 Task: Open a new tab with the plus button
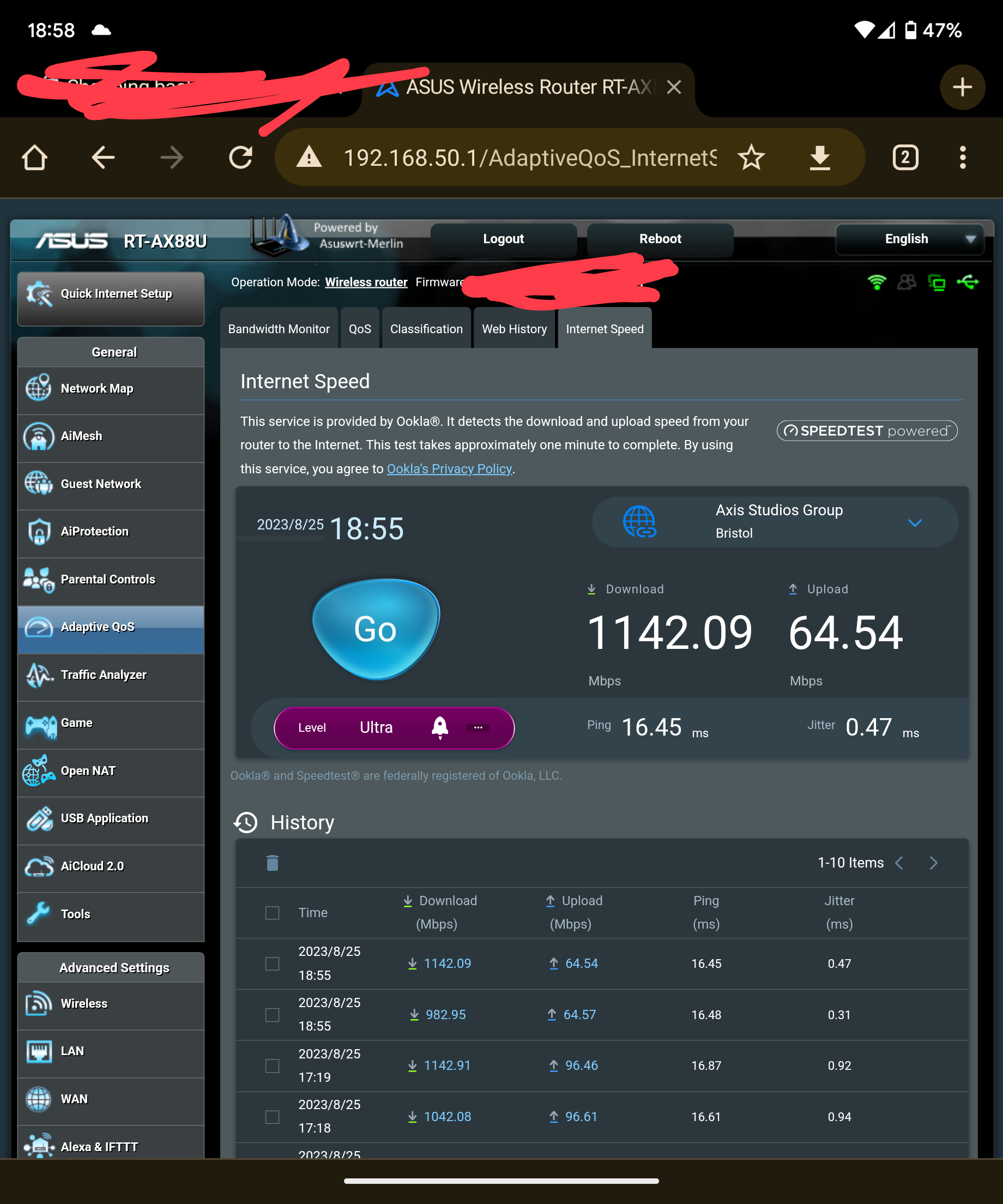coord(962,87)
